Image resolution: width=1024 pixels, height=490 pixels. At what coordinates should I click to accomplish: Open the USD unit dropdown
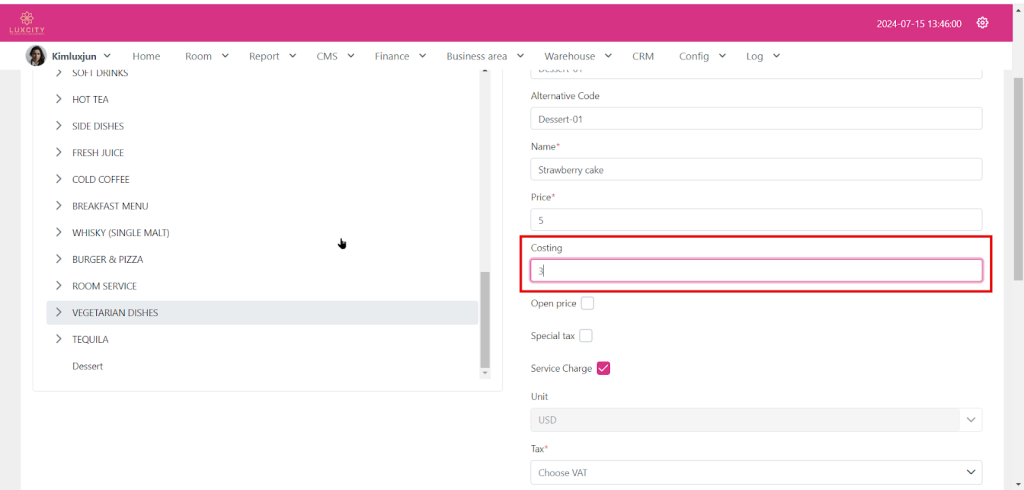coord(755,420)
